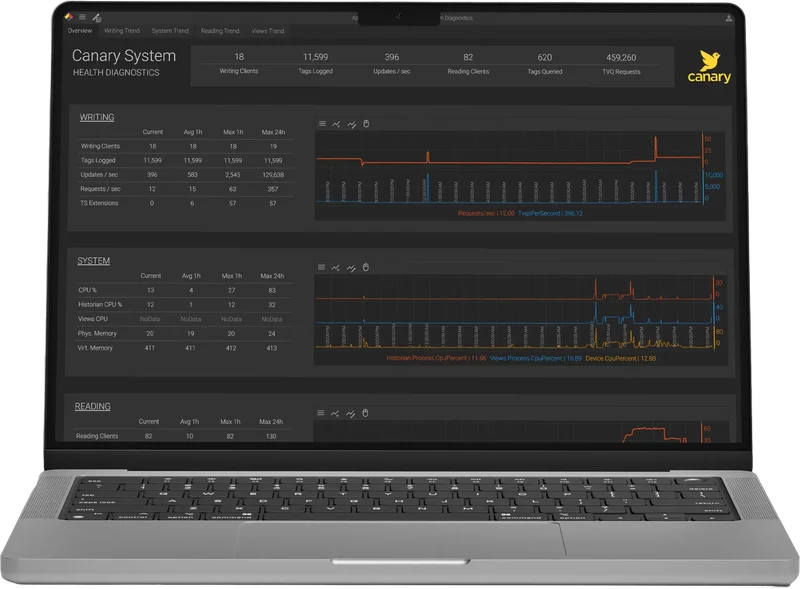This screenshot has width=800, height=589.
Task: Click the Virt. Memory row label
Action: point(95,348)
